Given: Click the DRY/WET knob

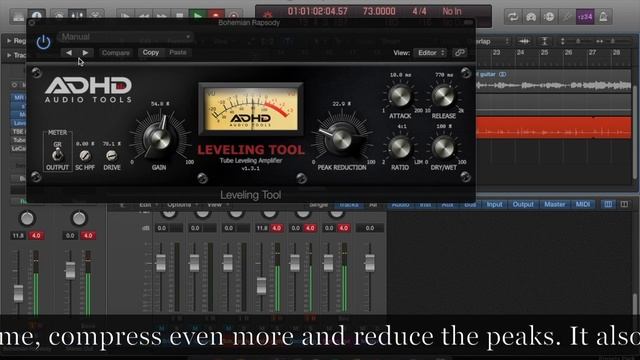Looking at the screenshot, I should tap(444, 147).
